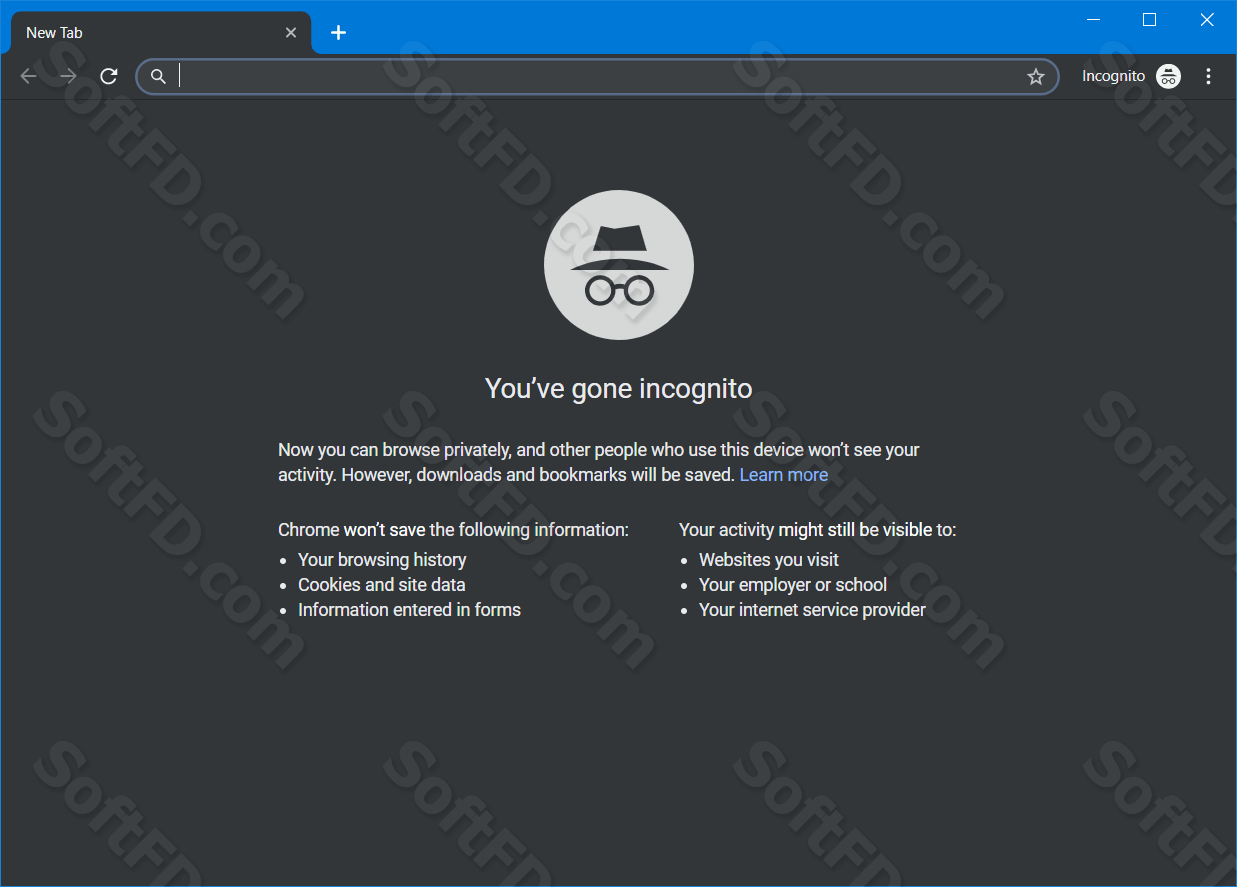Click "Websites you visit" list item
The width and height of the screenshot is (1237, 887).
point(769,560)
